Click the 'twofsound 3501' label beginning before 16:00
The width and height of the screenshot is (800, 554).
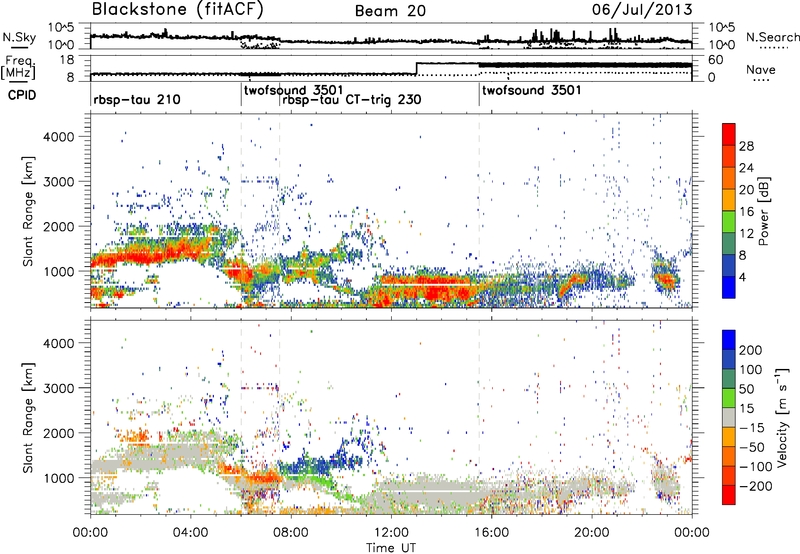(532, 90)
